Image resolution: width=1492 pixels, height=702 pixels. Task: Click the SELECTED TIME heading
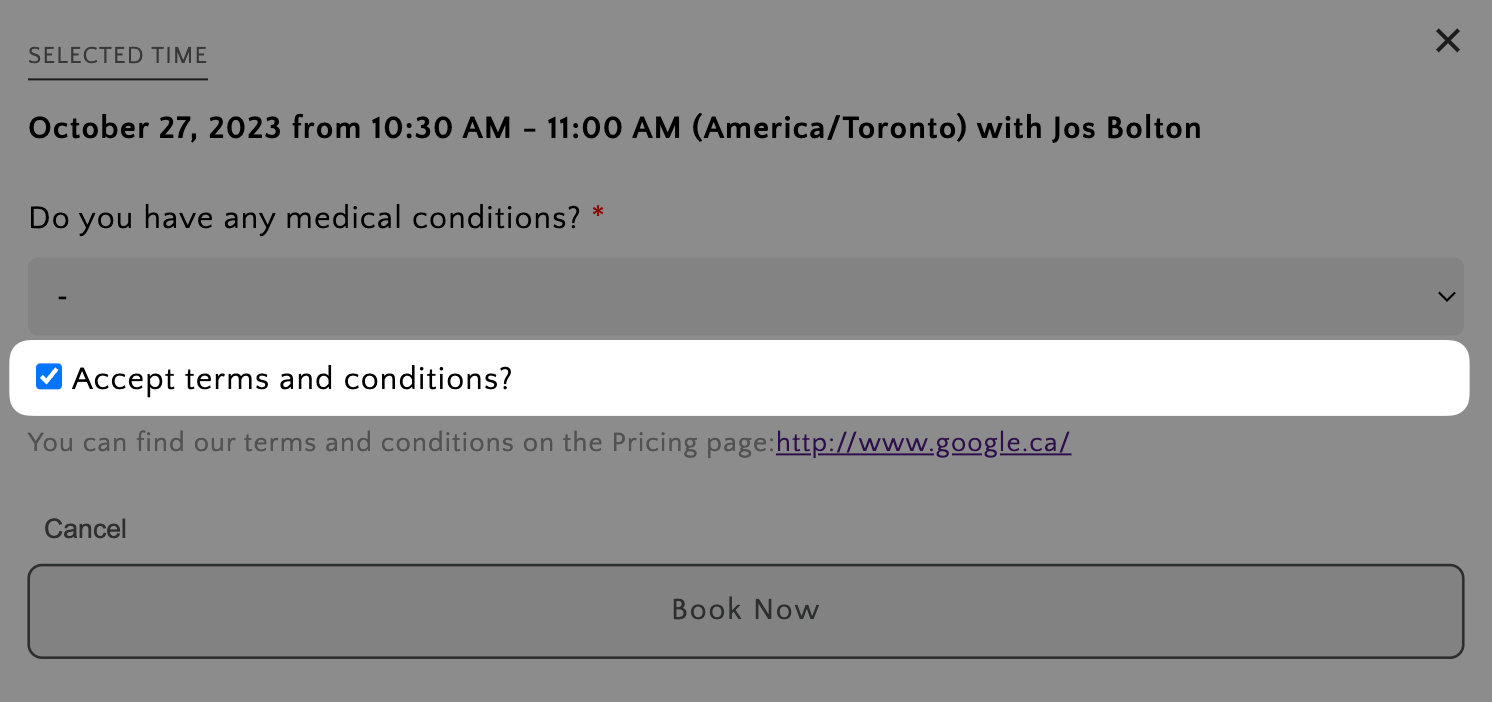click(x=117, y=56)
